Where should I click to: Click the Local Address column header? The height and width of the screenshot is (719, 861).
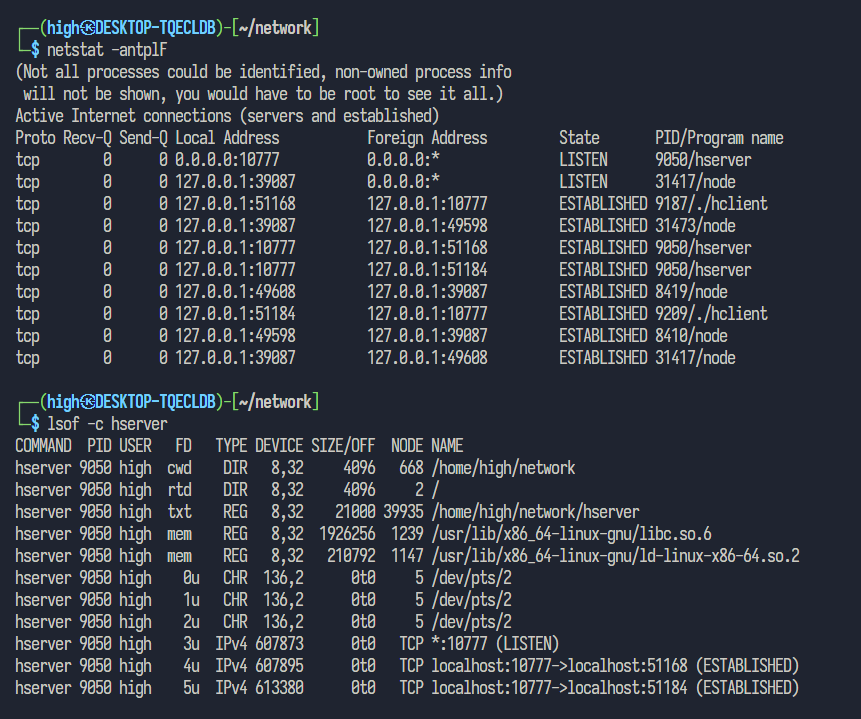(x=227, y=138)
